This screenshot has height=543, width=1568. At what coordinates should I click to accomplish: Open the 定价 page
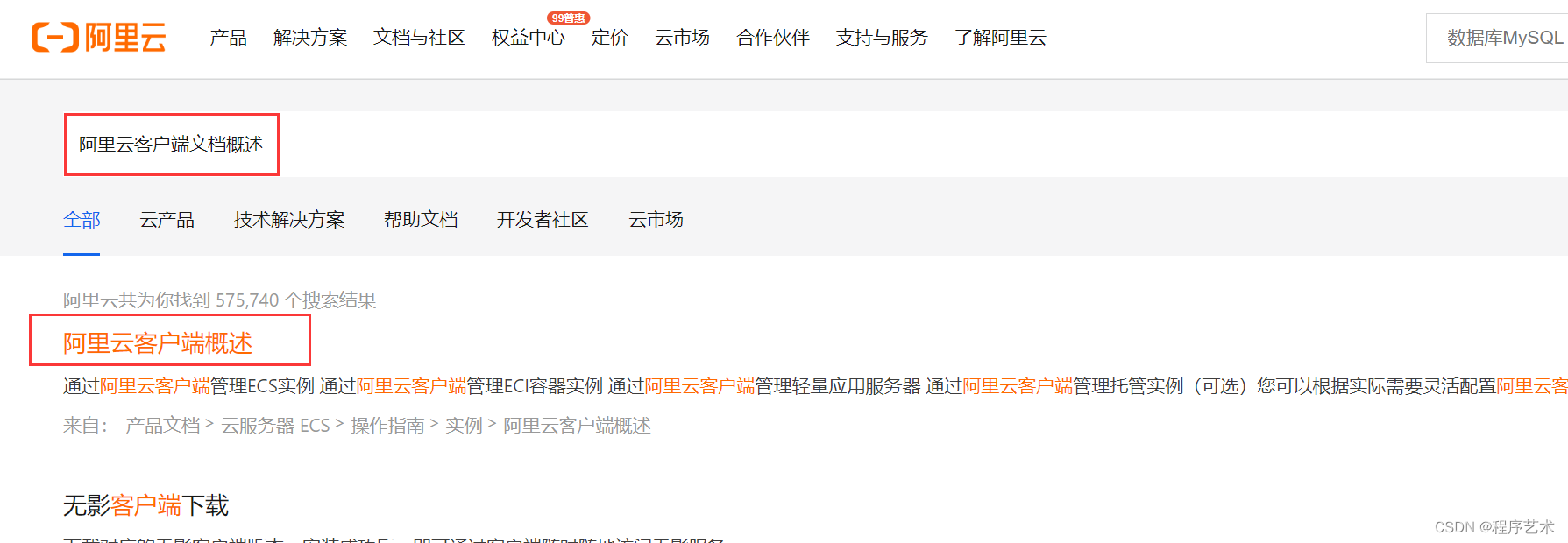(609, 38)
